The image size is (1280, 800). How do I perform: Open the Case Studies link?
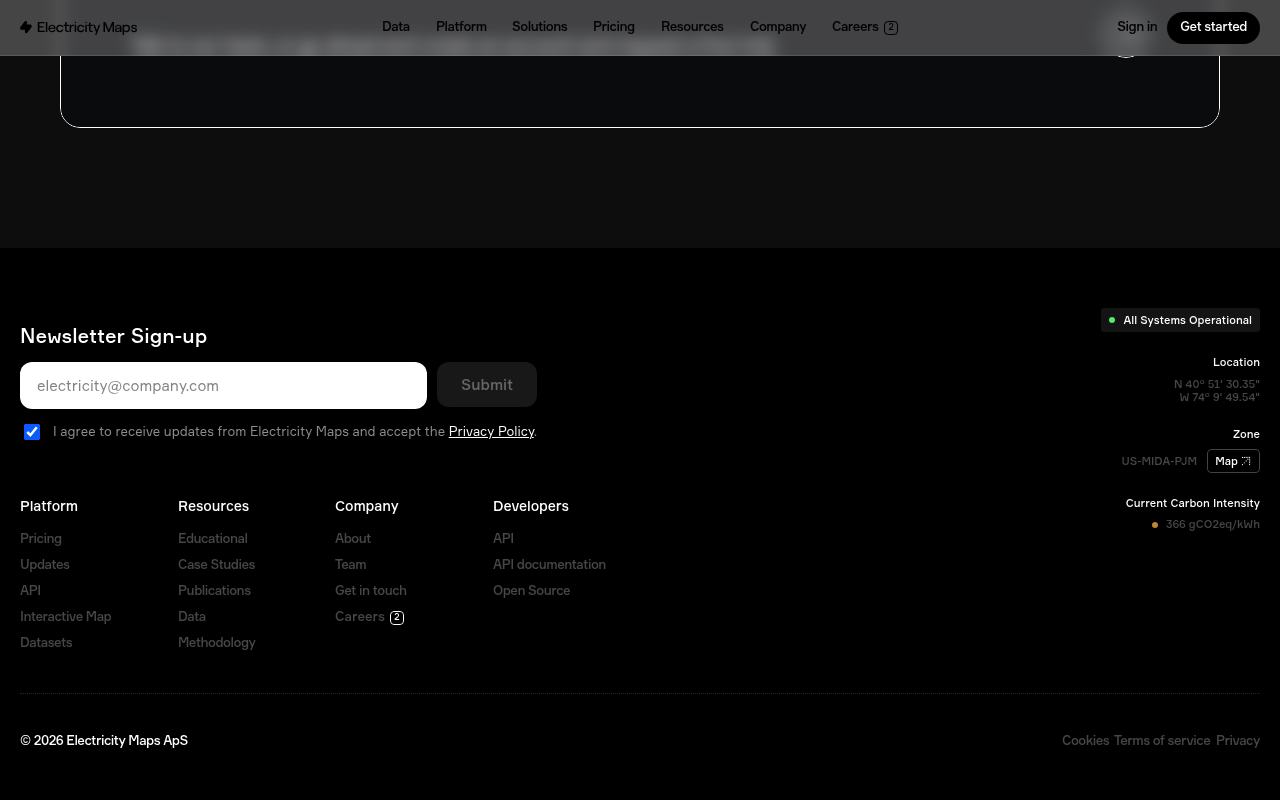216,564
